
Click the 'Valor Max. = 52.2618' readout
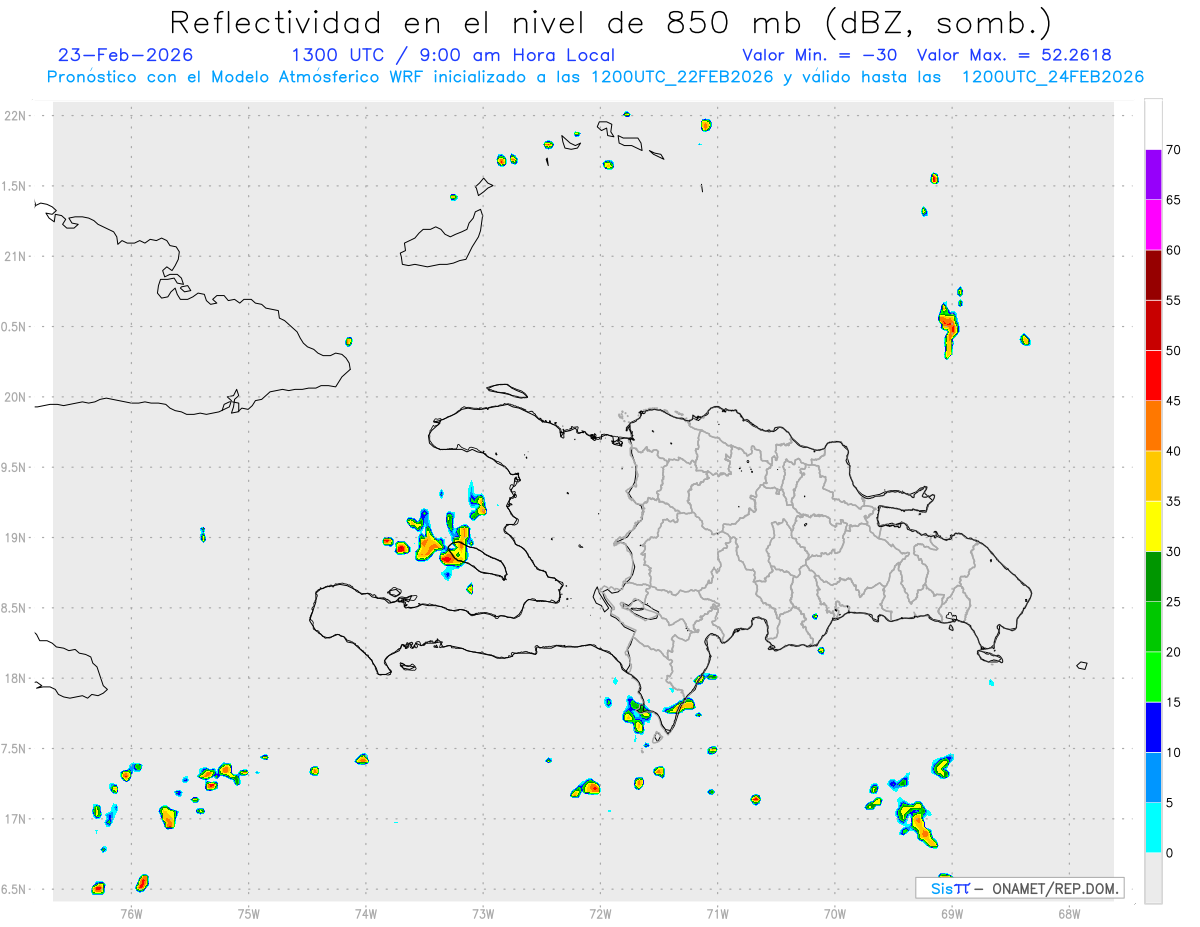pos(1014,55)
